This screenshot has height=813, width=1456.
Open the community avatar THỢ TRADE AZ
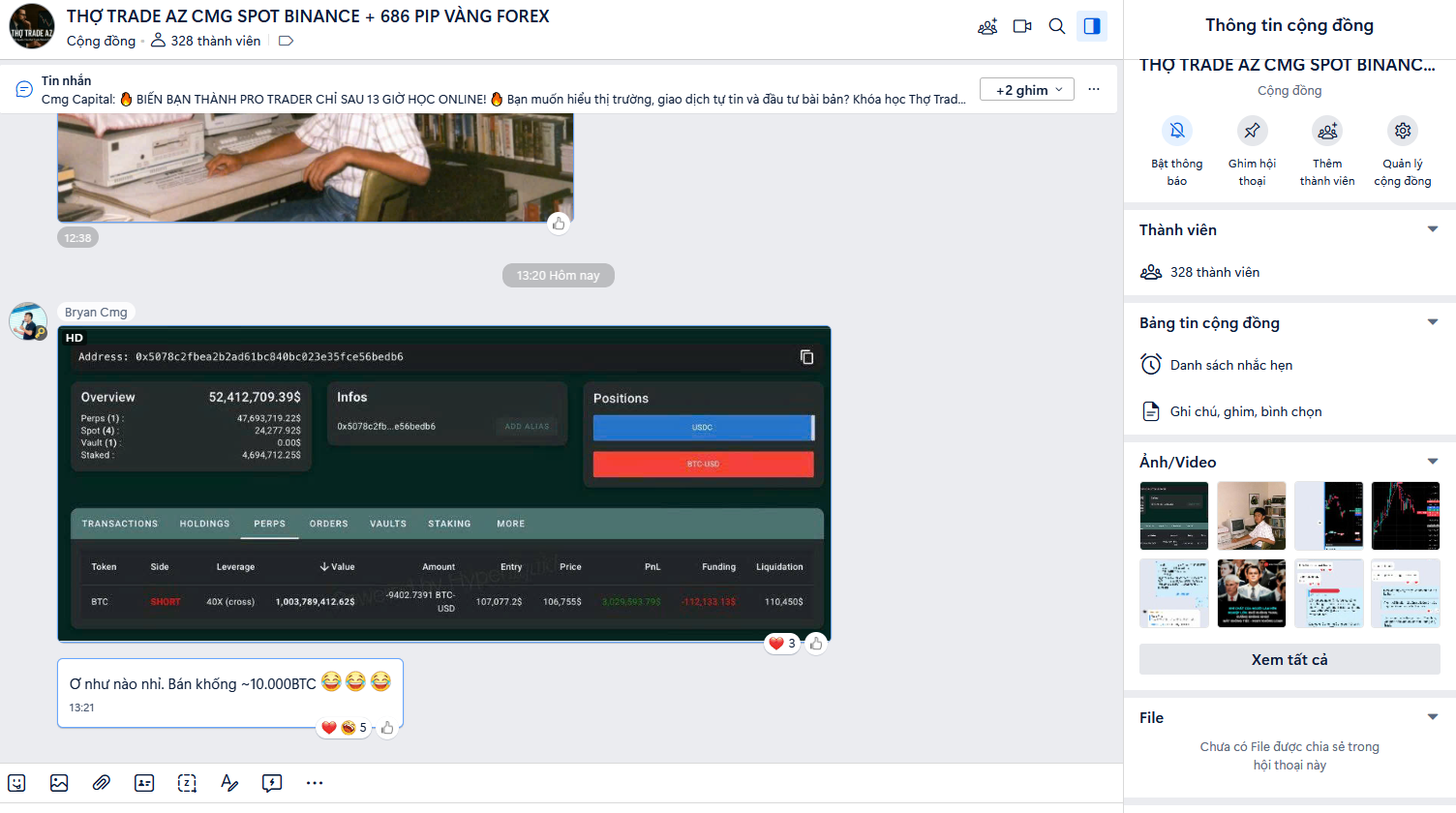coord(32,26)
